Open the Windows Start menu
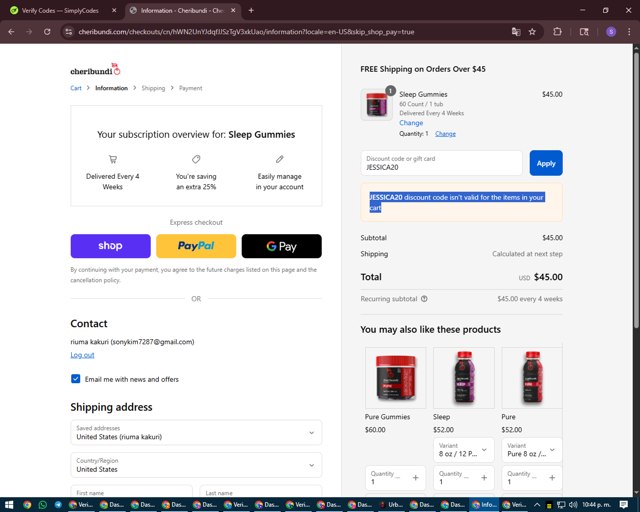The height and width of the screenshot is (512, 640). [9, 505]
